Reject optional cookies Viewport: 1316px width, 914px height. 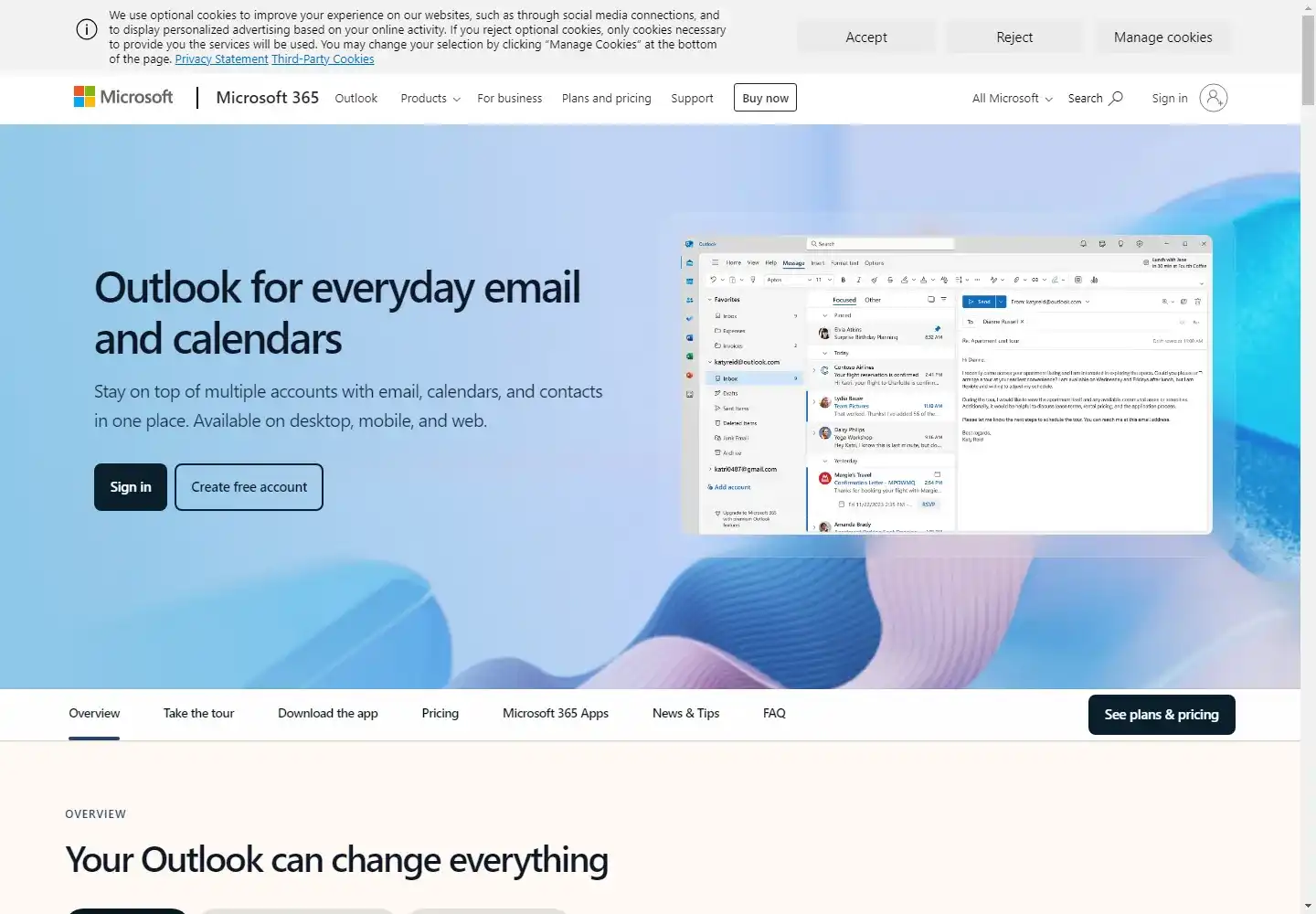pos(1014,37)
